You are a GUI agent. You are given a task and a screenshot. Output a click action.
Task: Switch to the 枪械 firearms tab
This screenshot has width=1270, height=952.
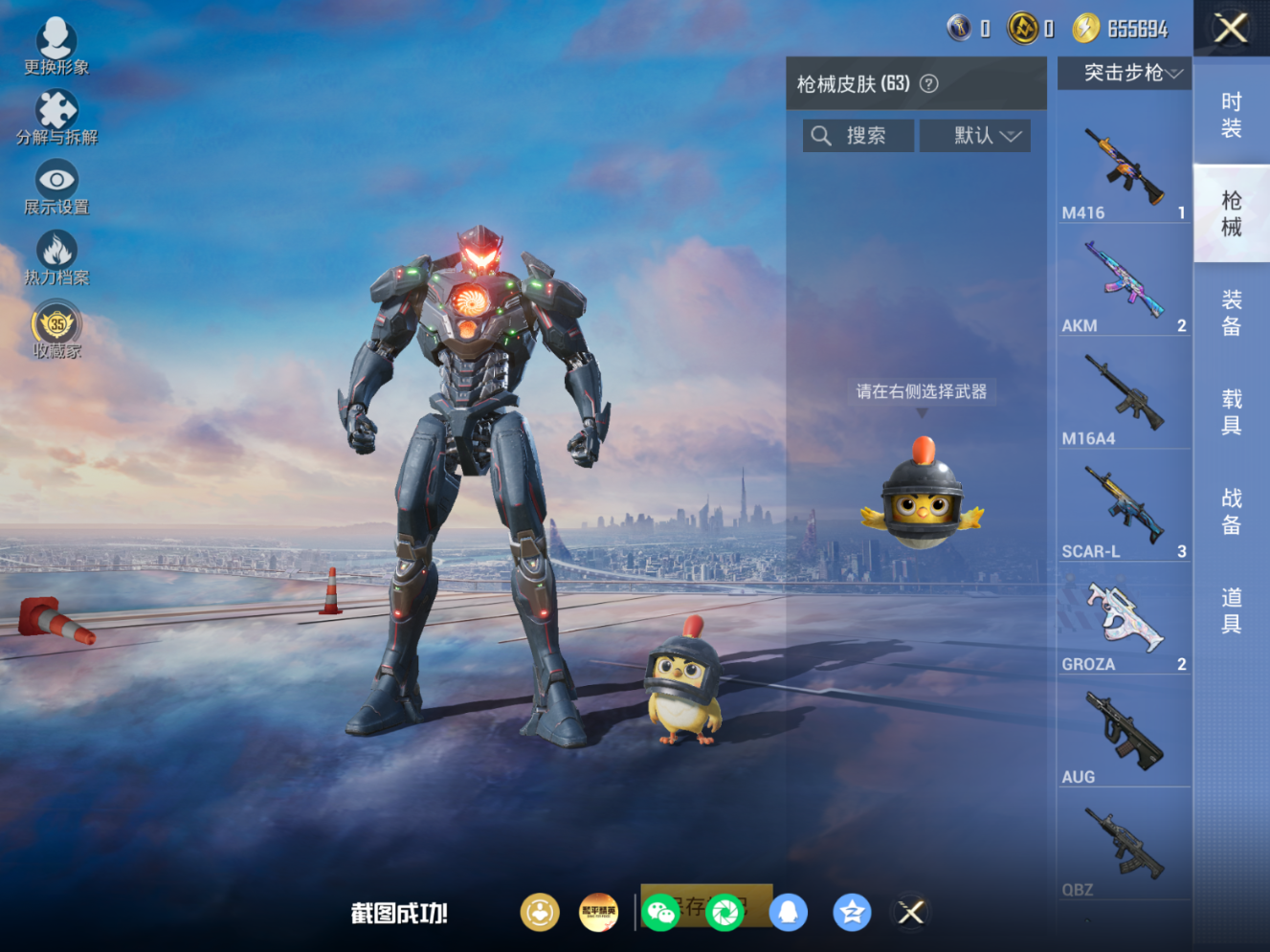click(1231, 213)
